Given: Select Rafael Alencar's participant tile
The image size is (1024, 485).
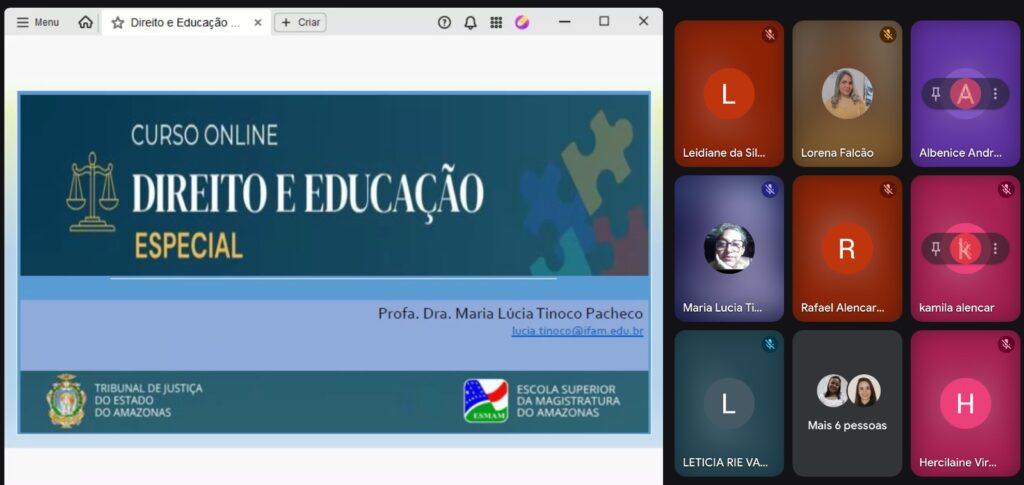Looking at the screenshot, I should 847,249.
